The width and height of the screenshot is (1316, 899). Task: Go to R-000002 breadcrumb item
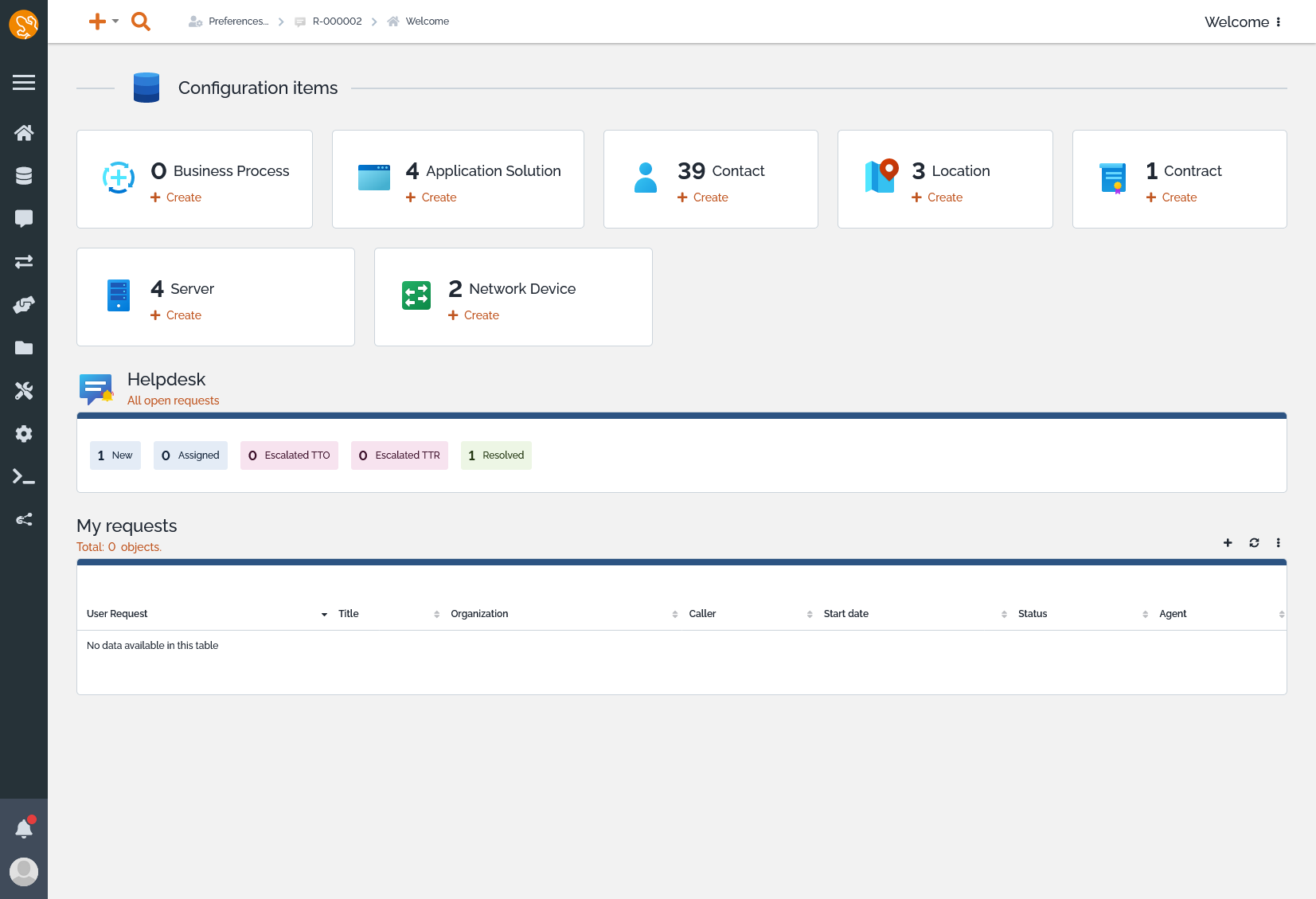(337, 21)
